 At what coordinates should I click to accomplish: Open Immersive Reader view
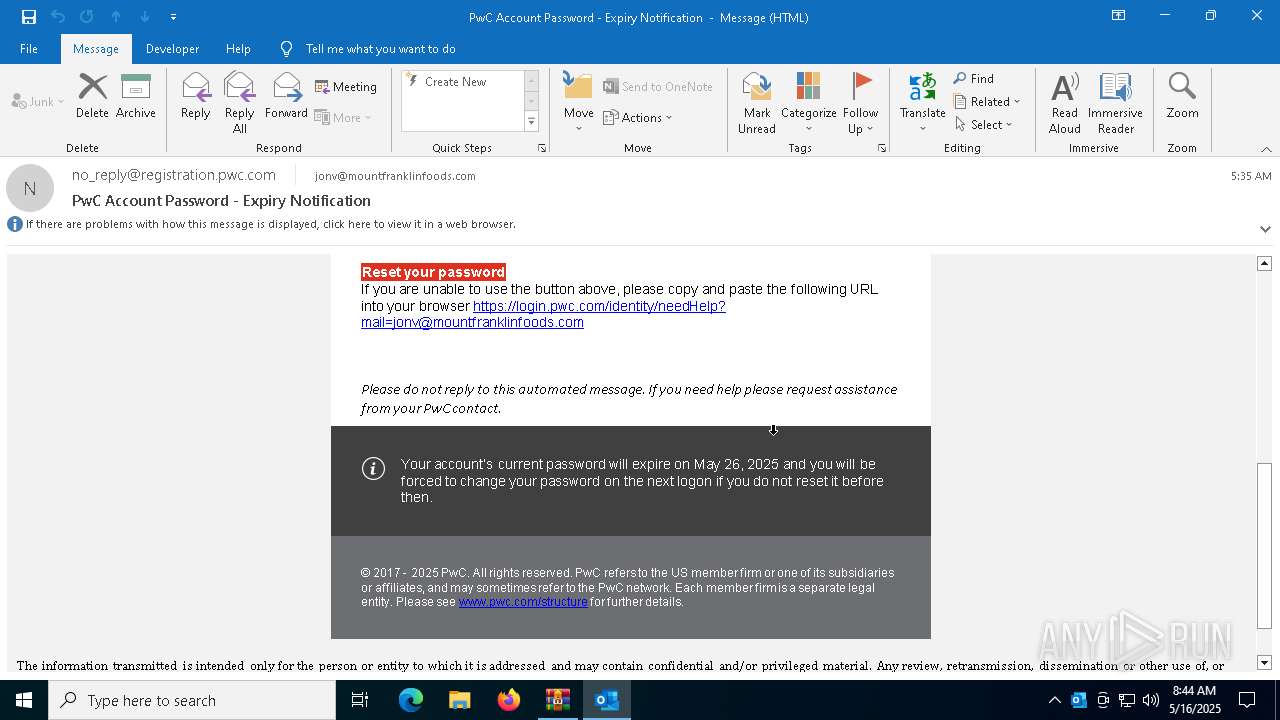point(1115,103)
